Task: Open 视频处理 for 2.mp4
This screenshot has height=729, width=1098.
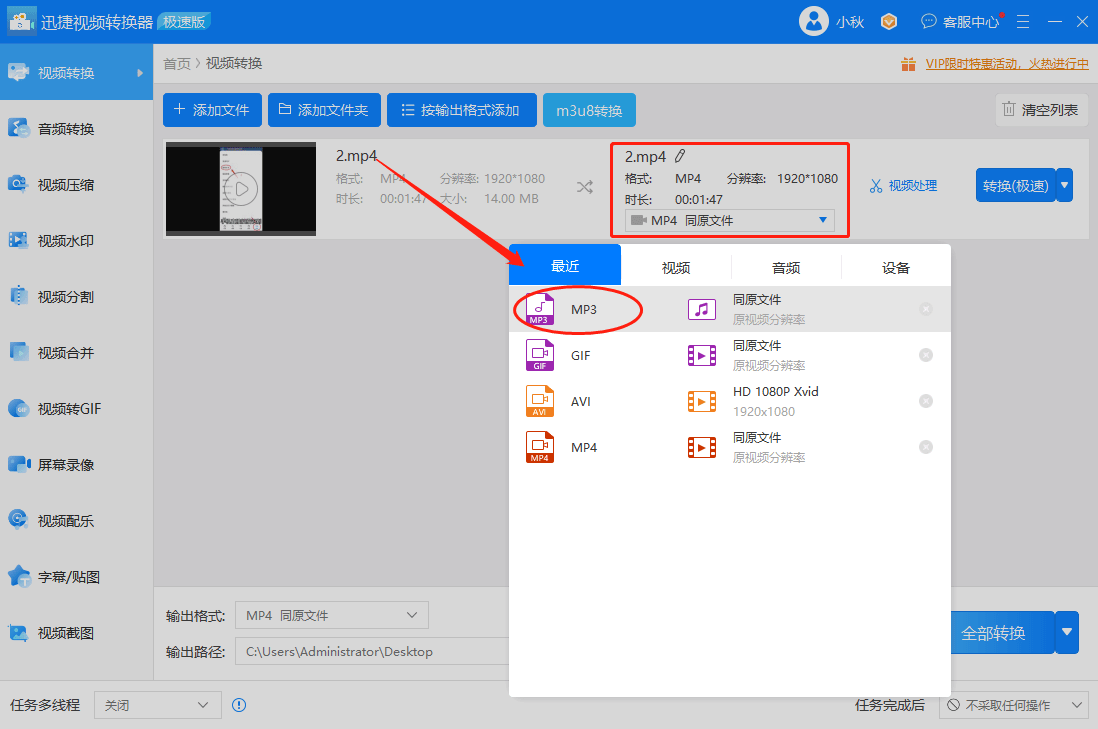Action: pyautogui.click(x=903, y=186)
